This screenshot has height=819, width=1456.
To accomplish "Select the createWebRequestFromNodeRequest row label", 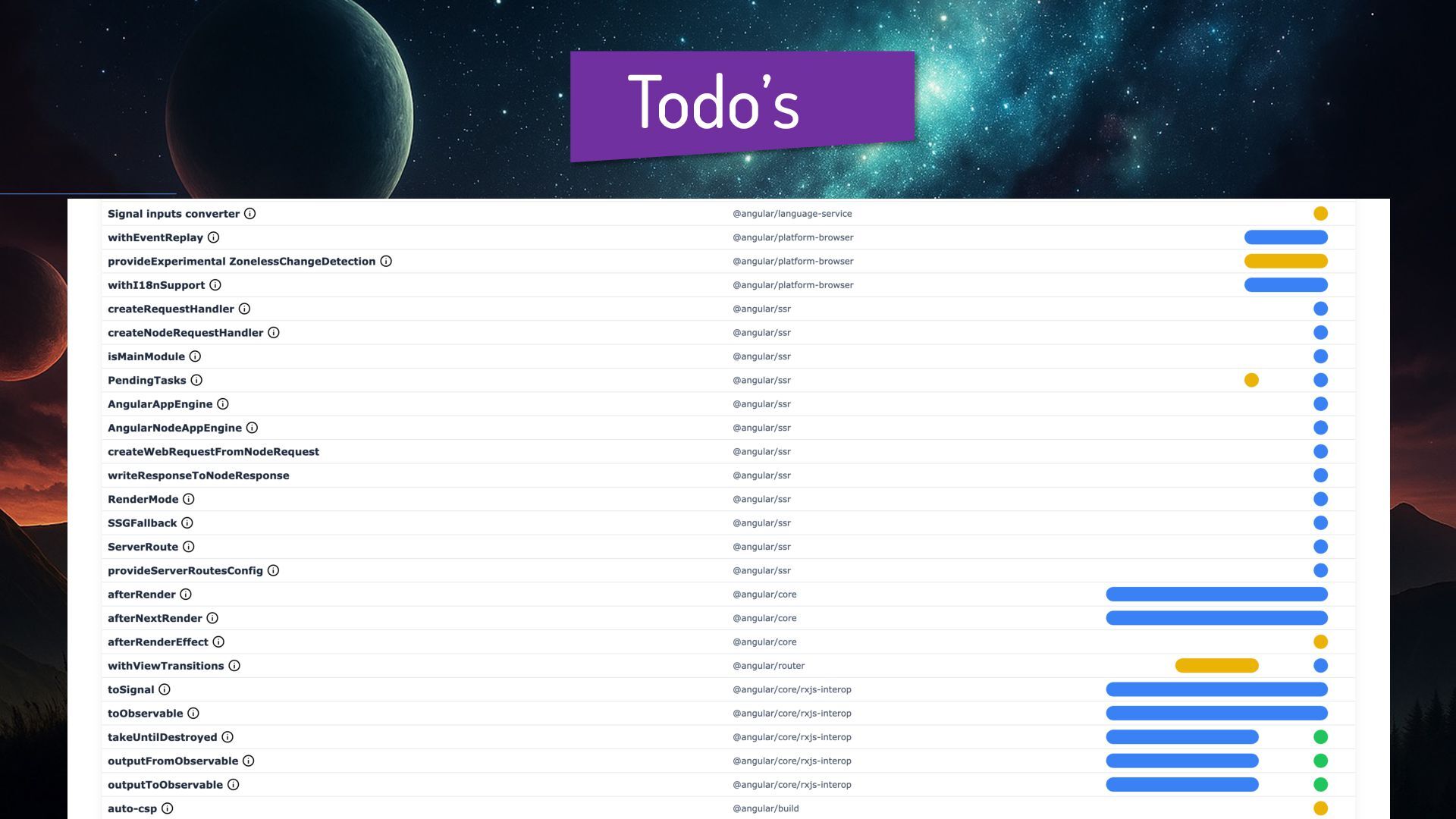I will point(213,452).
